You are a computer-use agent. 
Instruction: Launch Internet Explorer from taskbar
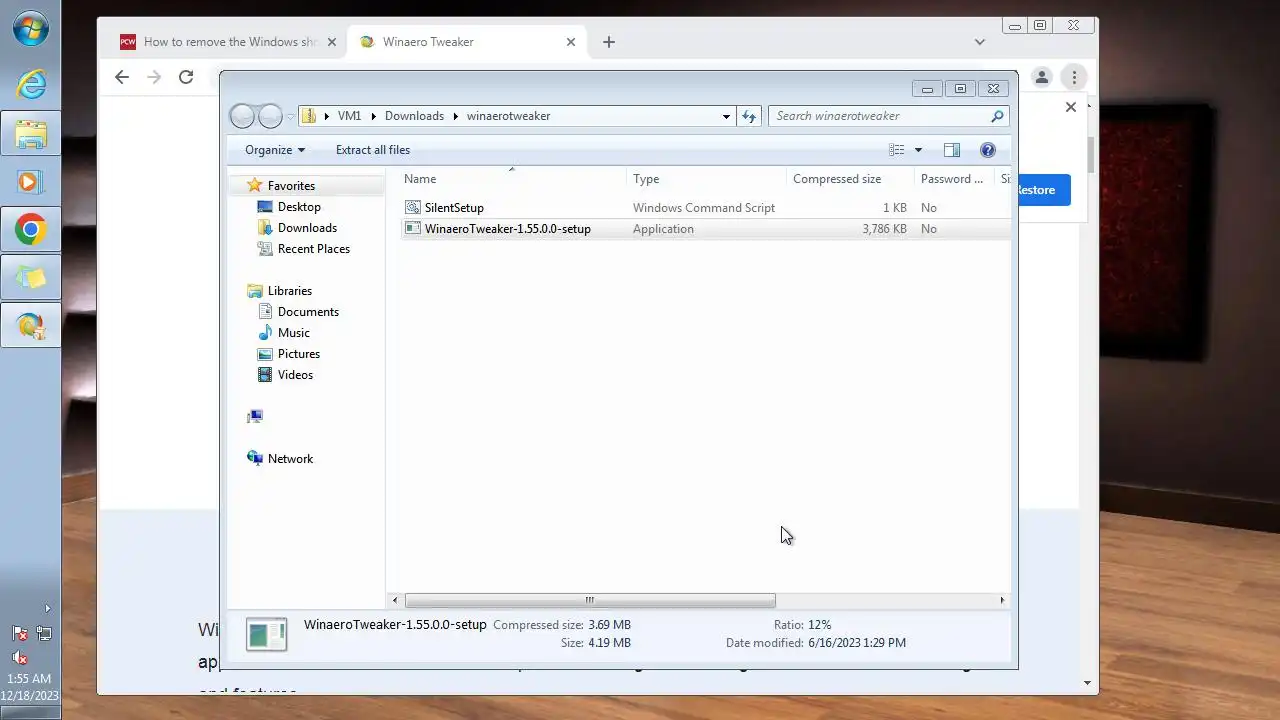click(x=31, y=83)
